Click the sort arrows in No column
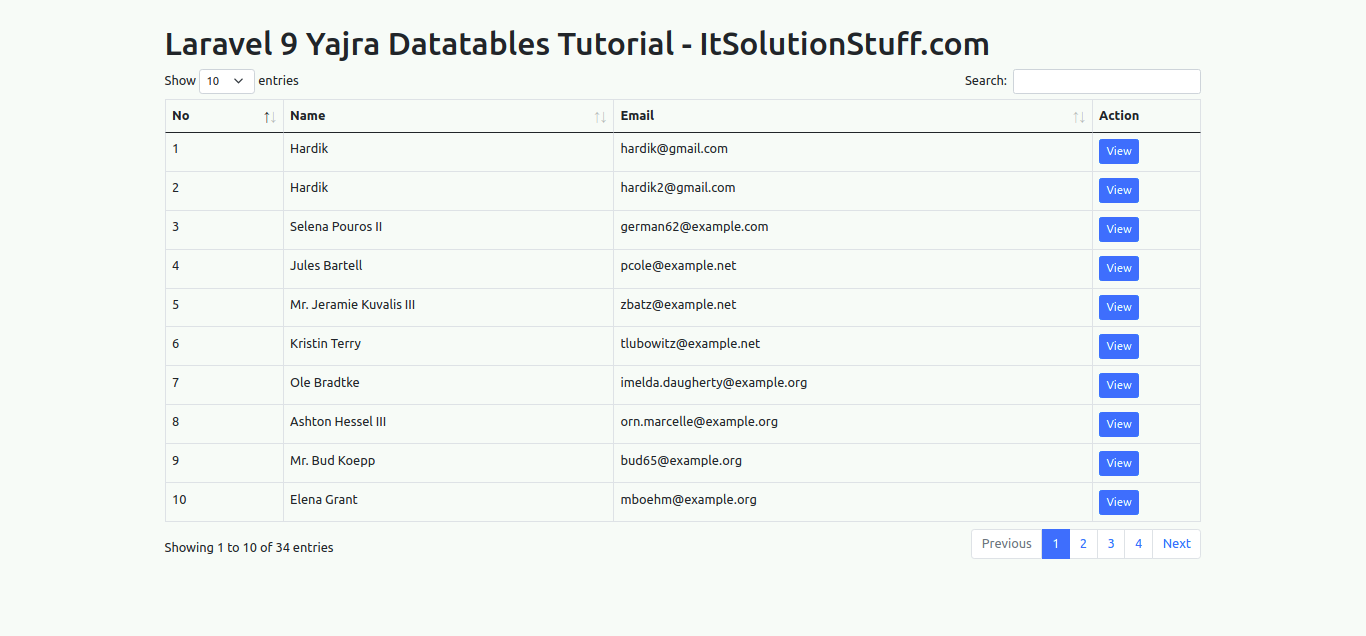1366x636 pixels. [269, 117]
